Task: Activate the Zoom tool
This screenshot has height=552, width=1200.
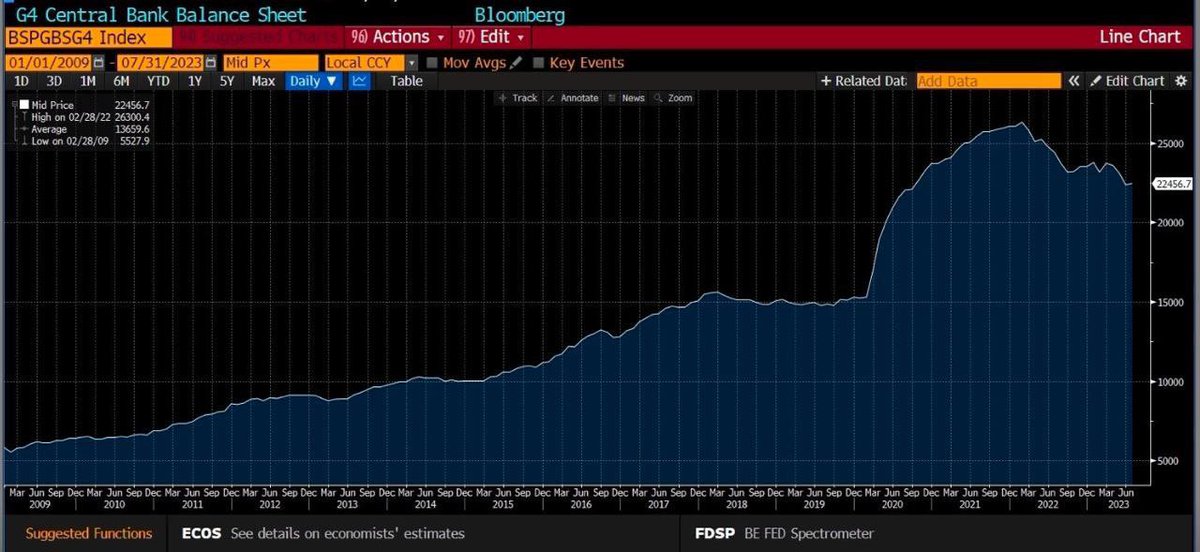Action: tap(673, 98)
